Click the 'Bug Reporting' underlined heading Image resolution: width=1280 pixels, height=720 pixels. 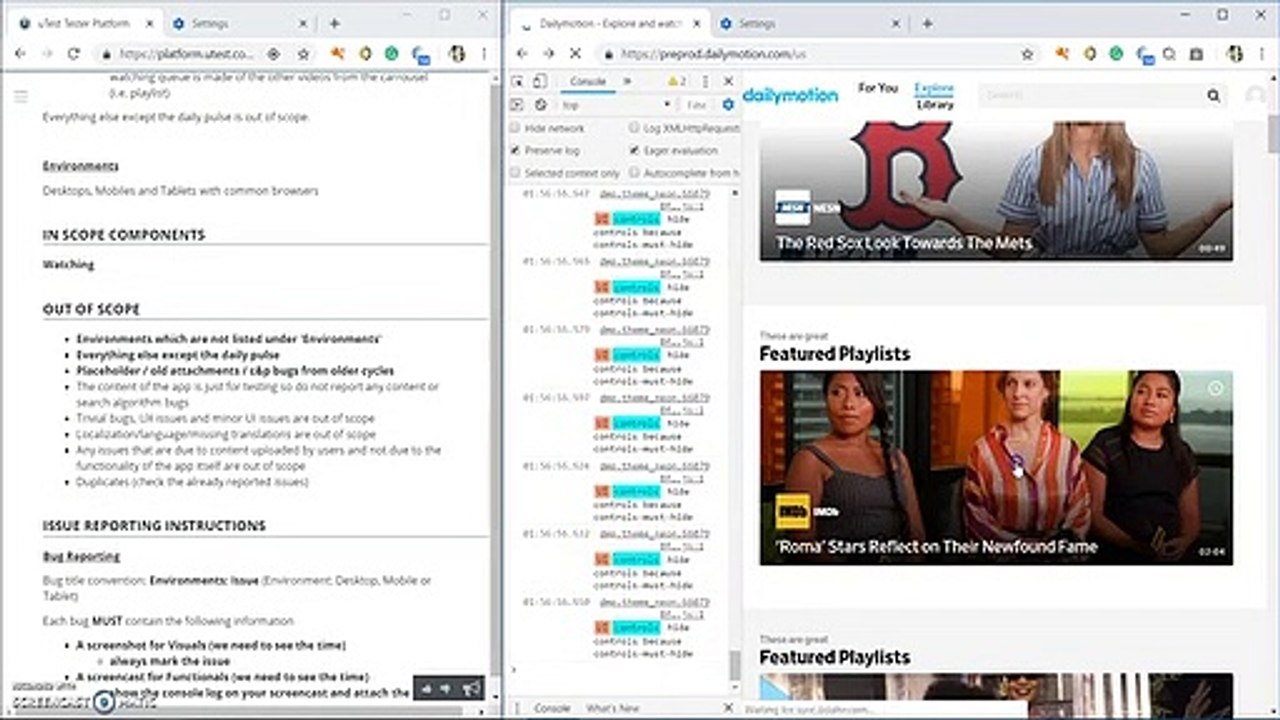[81, 556]
